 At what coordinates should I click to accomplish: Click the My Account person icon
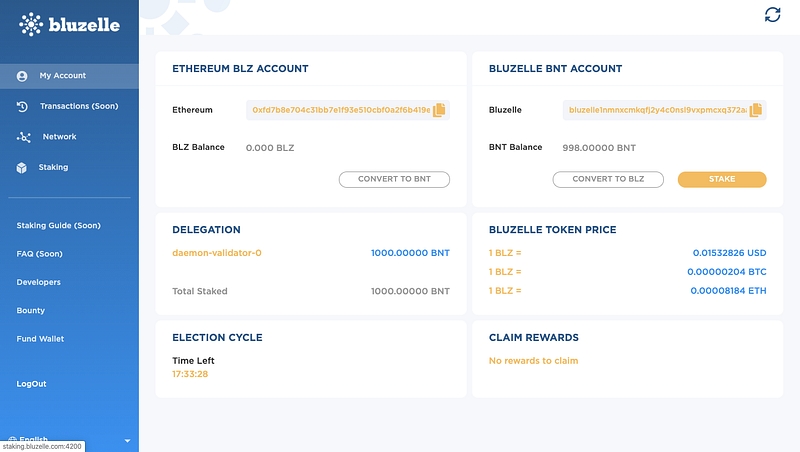coord(22,76)
